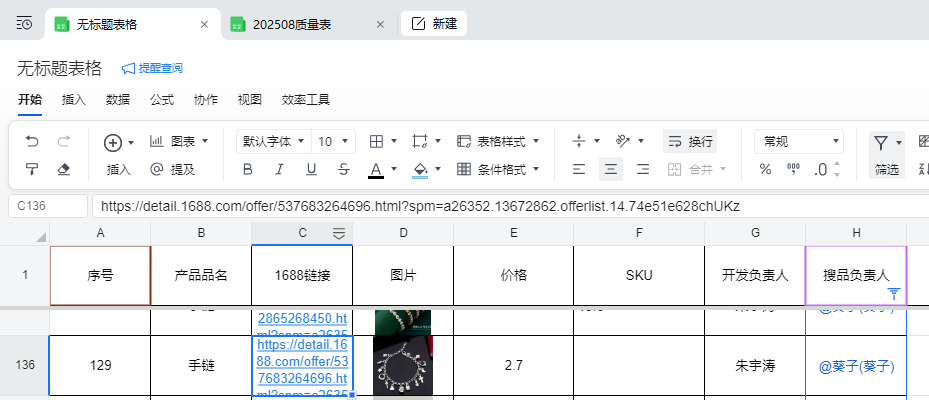Select the format painter tool
The width and height of the screenshot is (929, 400).
tap(32, 169)
